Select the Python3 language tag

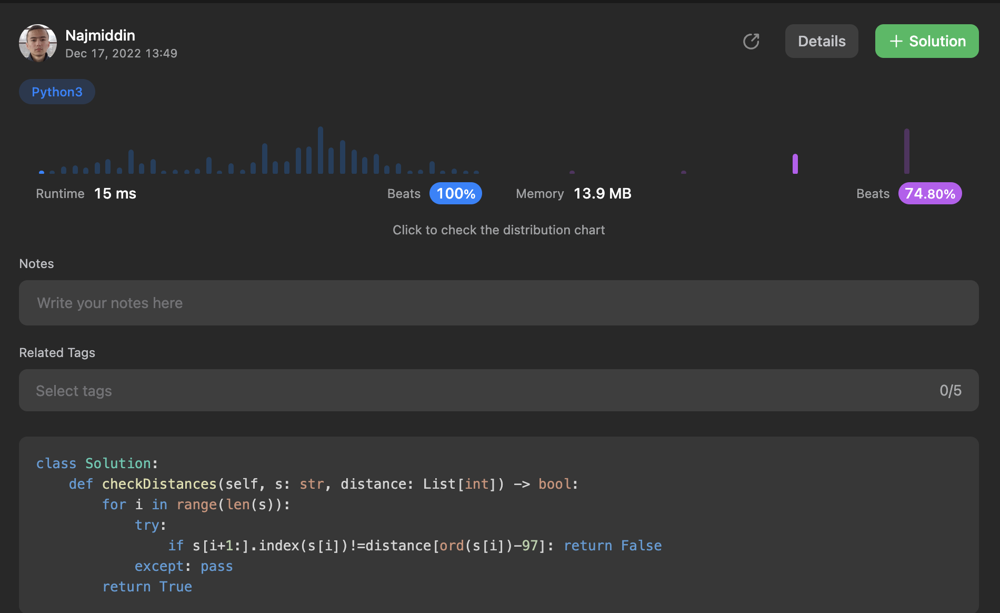point(56,91)
